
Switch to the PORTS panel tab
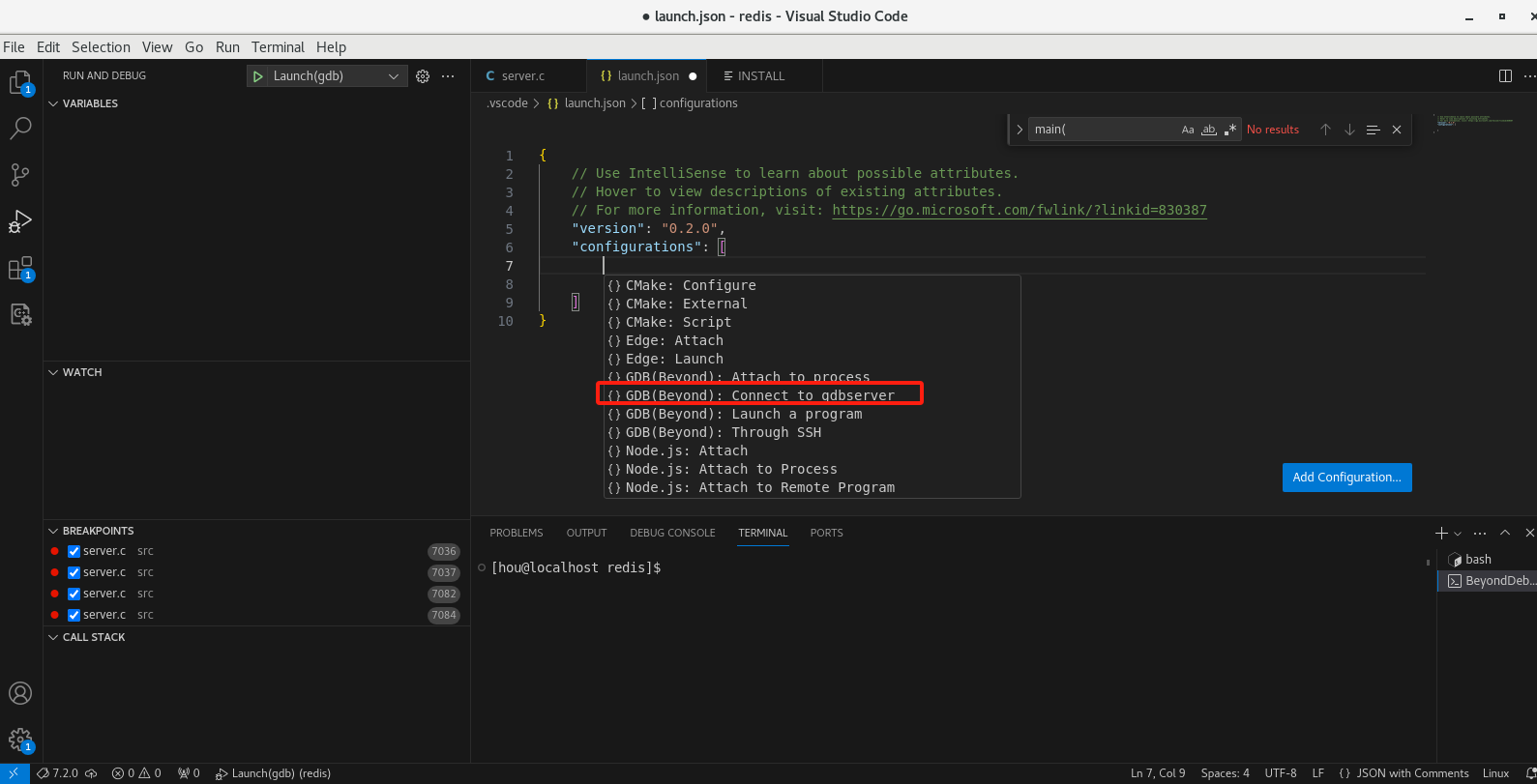tap(826, 533)
